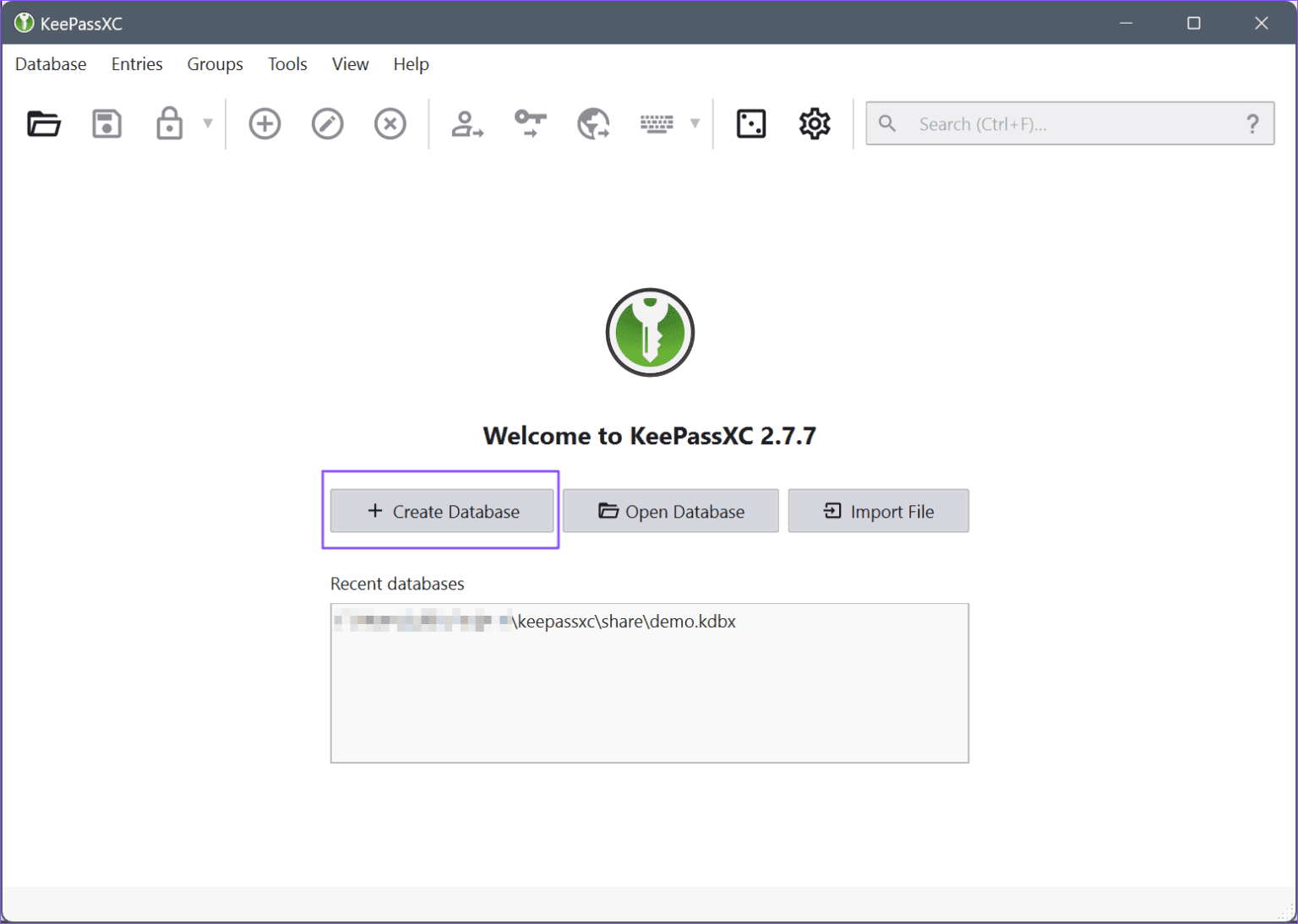1298x924 pixels.
Task: Click the Import File button
Action: [878, 510]
